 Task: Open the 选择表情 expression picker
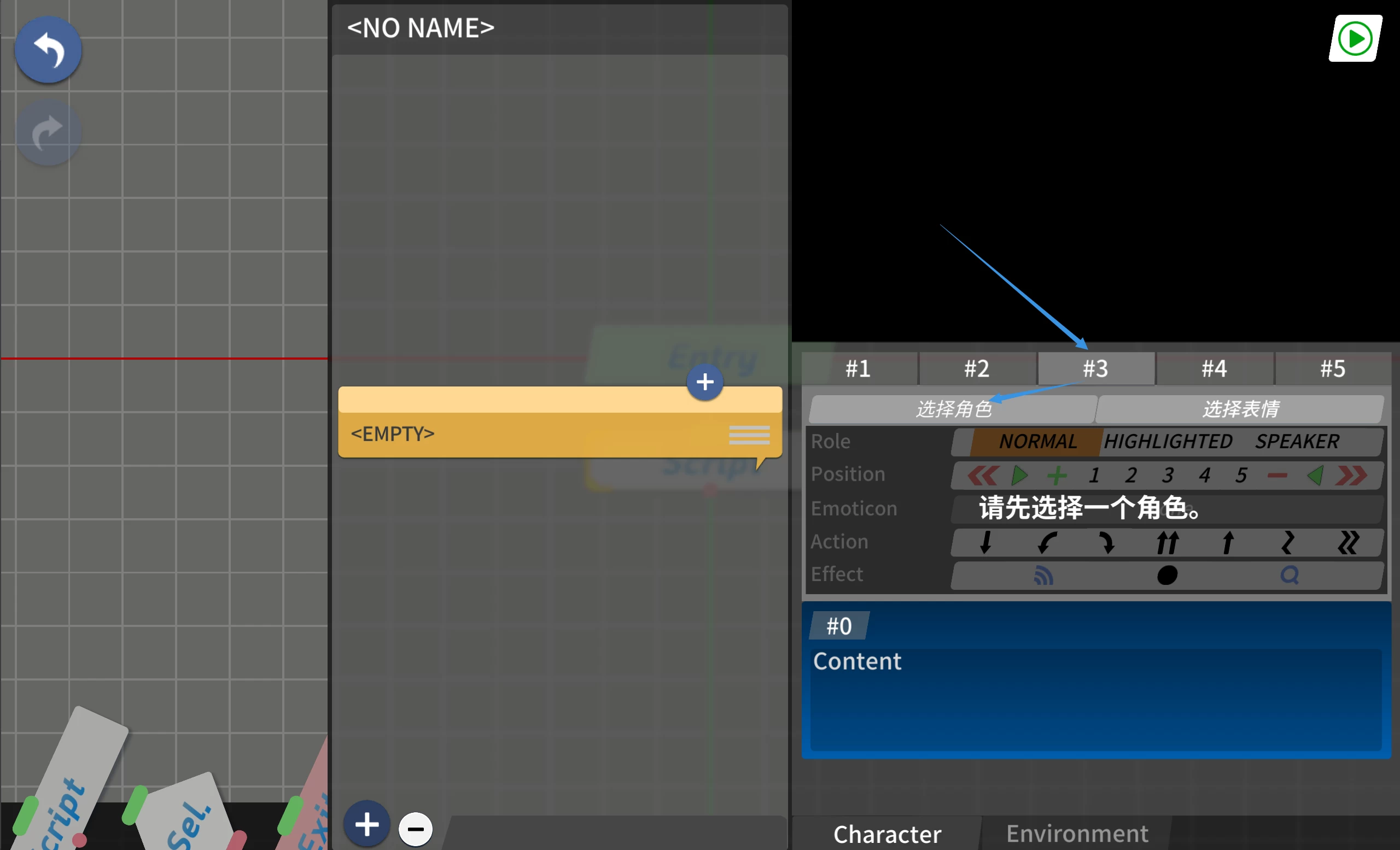tap(1240, 409)
